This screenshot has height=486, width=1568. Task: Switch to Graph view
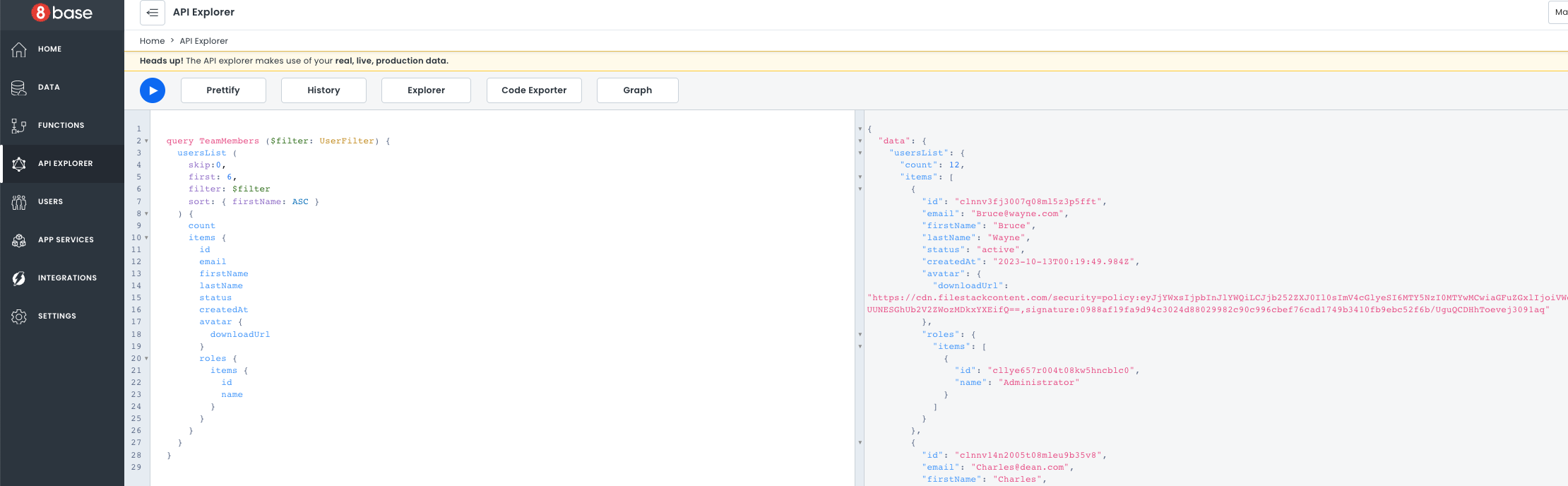pos(637,90)
